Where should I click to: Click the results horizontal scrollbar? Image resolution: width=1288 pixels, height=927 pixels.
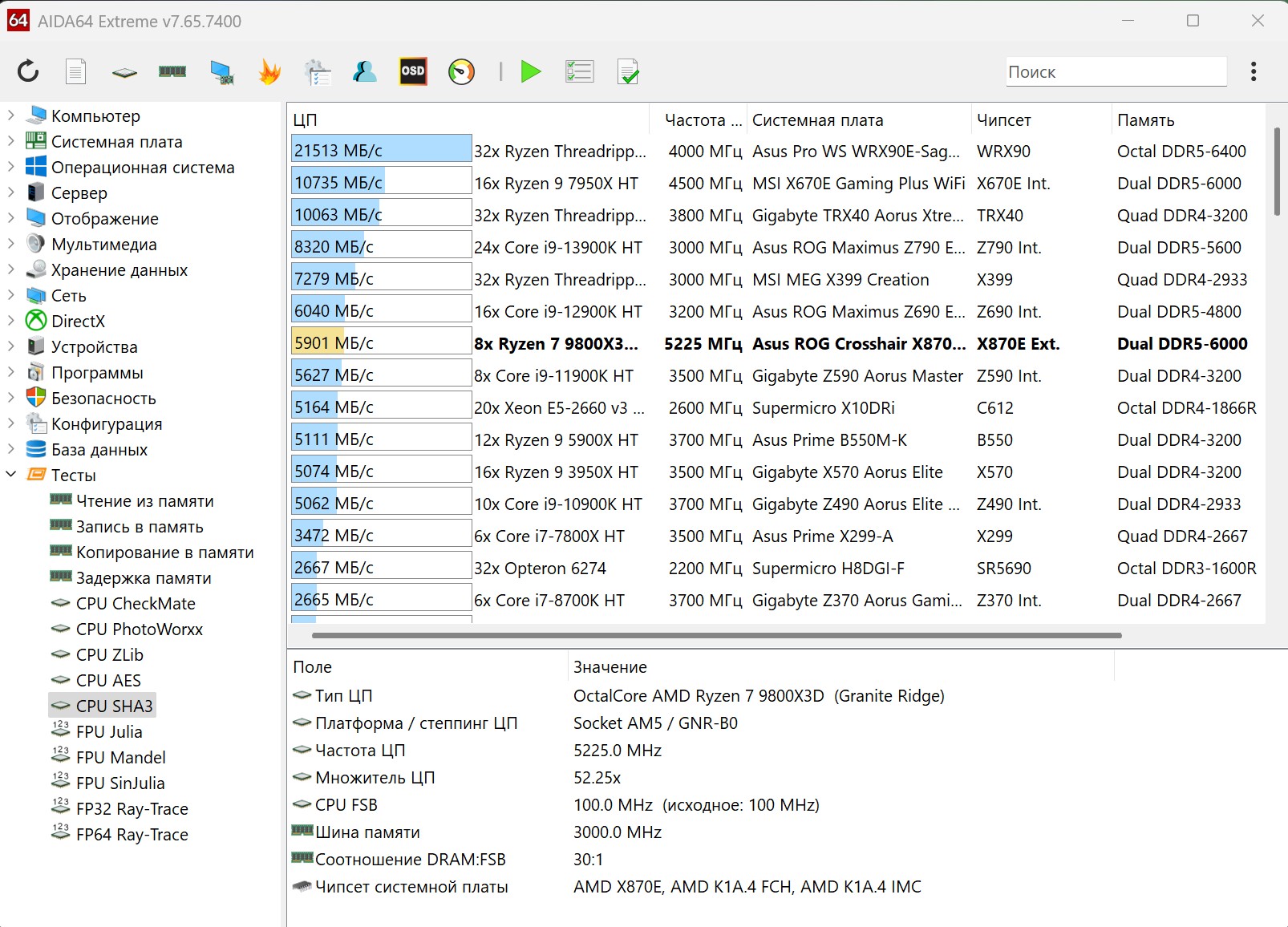coord(716,635)
